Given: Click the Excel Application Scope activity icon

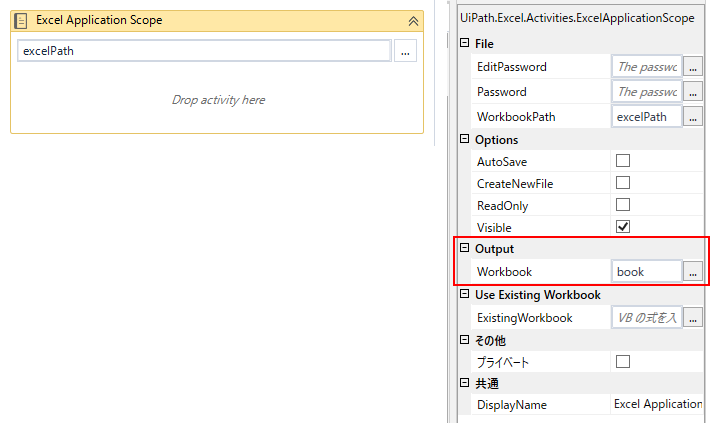Looking at the screenshot, I should (20, 21).
